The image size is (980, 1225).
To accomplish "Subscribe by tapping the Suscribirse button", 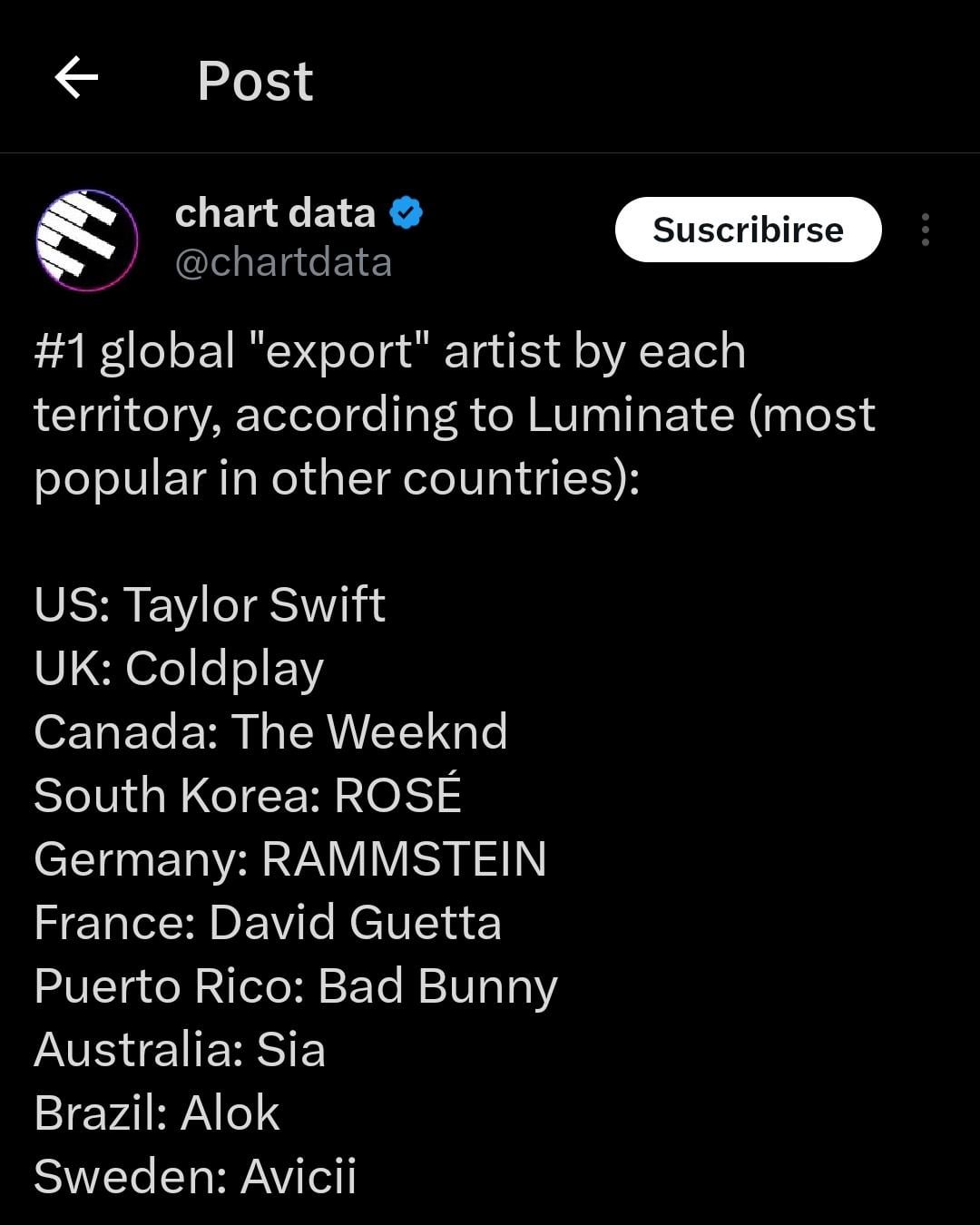I will pos(748,230).
